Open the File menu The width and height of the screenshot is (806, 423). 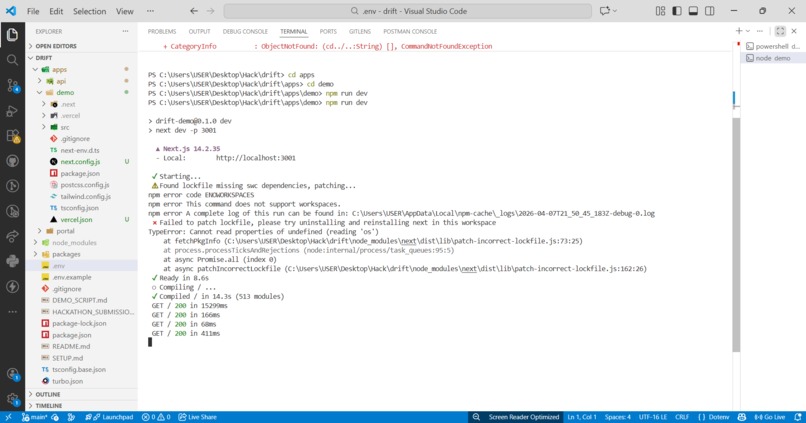[33, 11]
